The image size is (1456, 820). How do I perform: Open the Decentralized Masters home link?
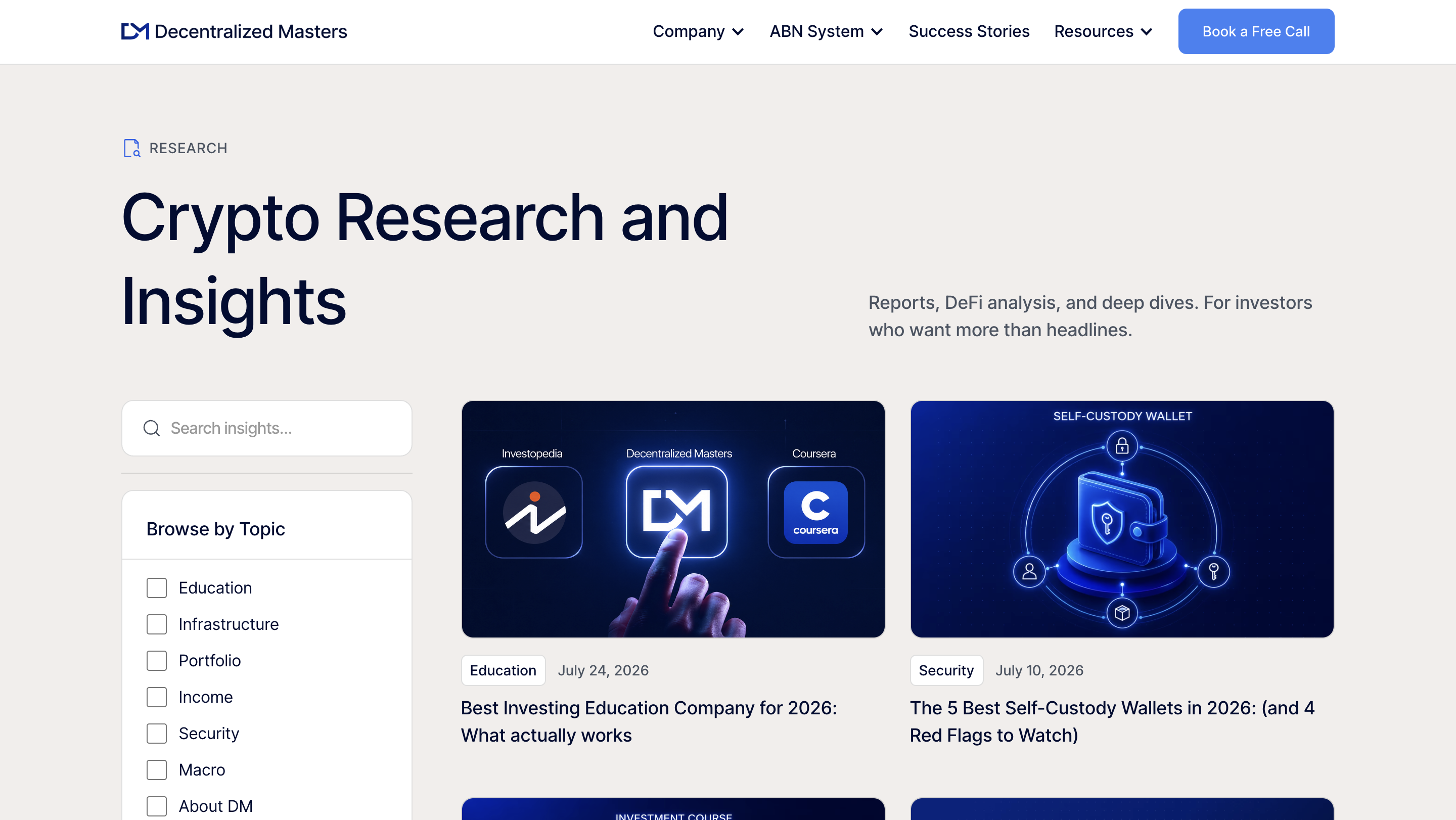234,31
